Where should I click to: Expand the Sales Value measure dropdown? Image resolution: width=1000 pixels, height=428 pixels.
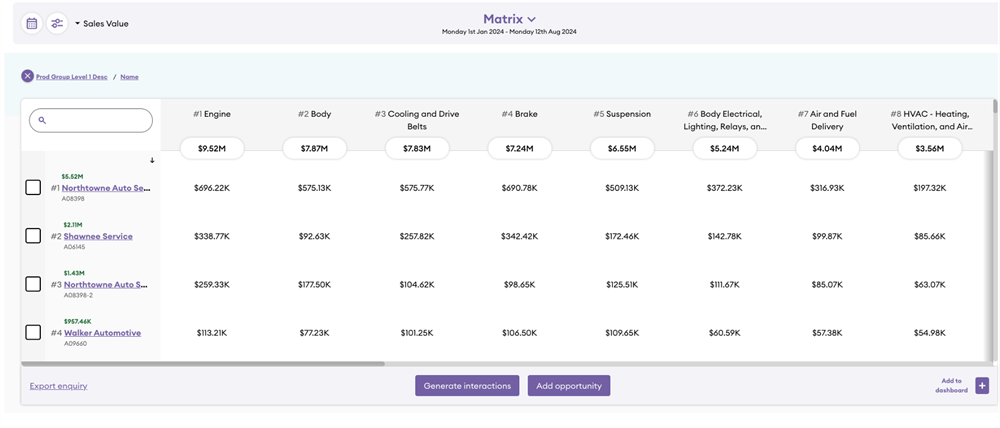(102, 23)
